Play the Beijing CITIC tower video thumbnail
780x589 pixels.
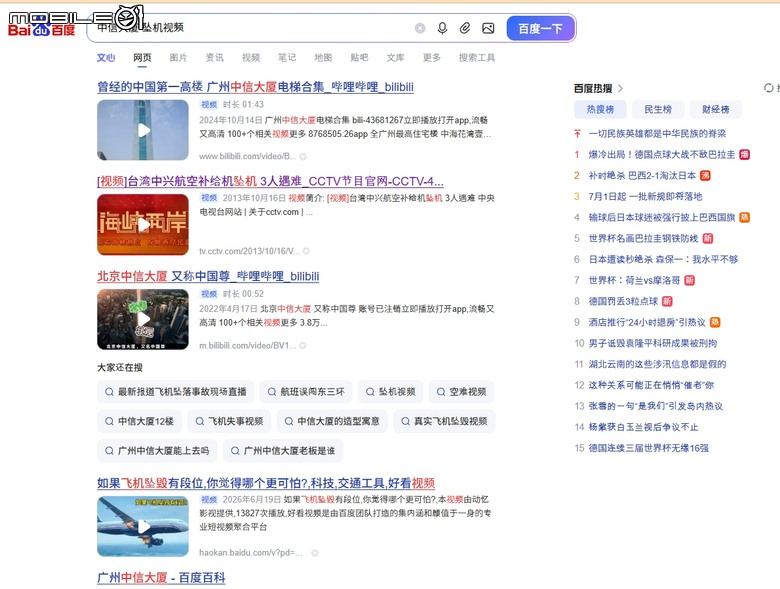tap(143, 319)
